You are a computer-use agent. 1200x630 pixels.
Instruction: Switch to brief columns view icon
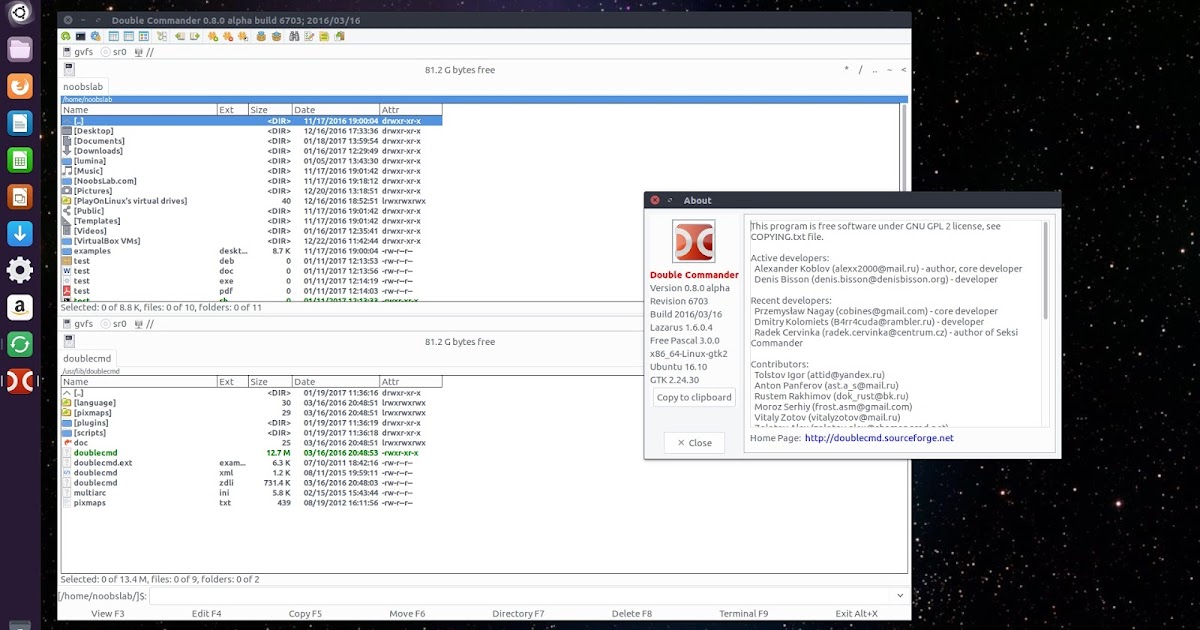point(114,36)
